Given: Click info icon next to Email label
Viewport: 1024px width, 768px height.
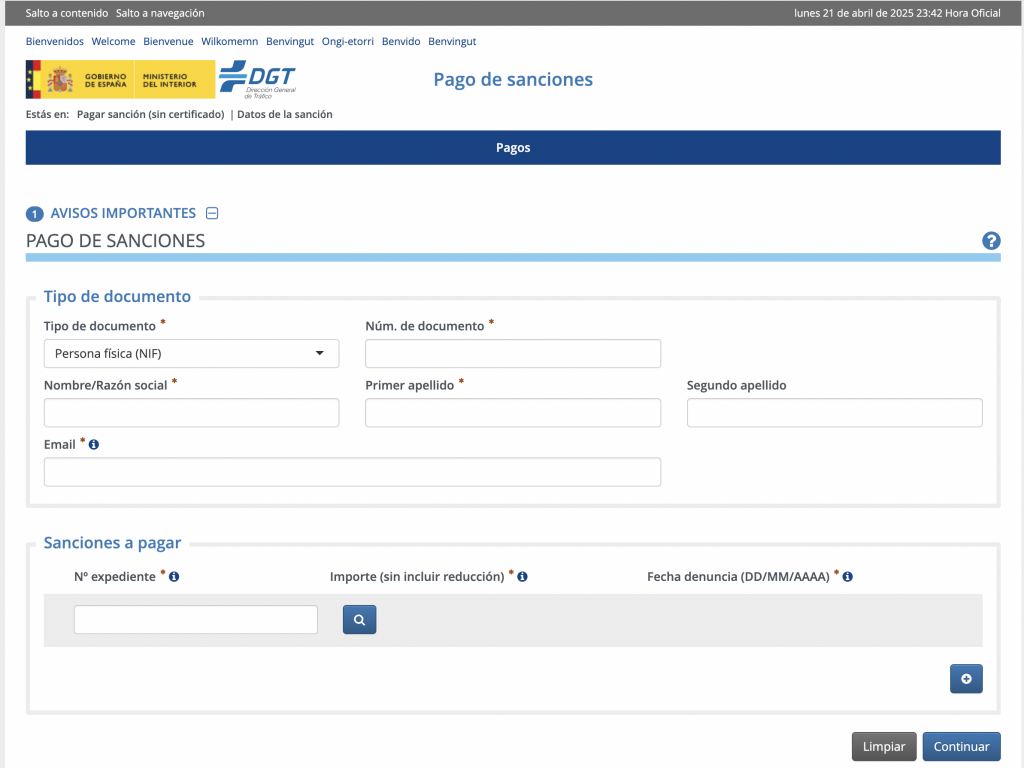Looking at the screenshot, I should (x=94, y=445).
